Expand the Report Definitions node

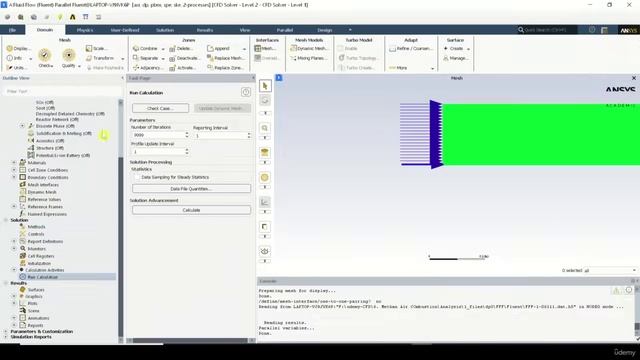coord(14,241)
